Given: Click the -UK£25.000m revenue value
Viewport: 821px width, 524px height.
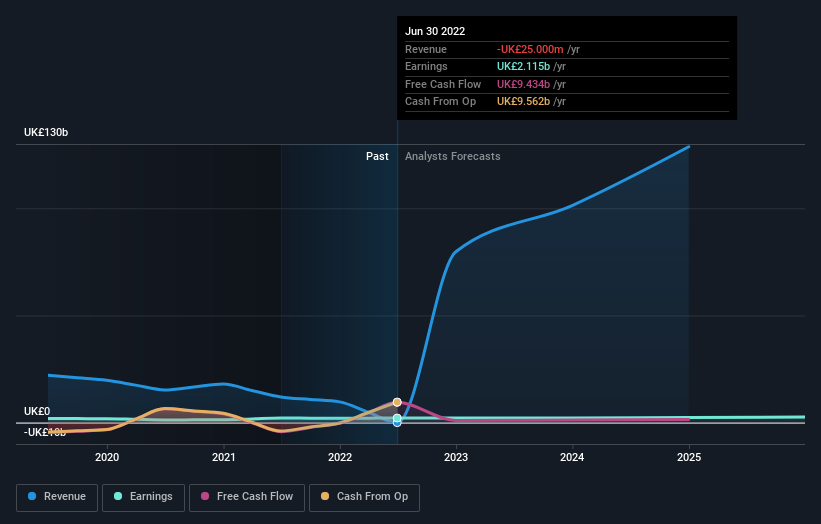Looking at the screenshot, I should point(530,49).
